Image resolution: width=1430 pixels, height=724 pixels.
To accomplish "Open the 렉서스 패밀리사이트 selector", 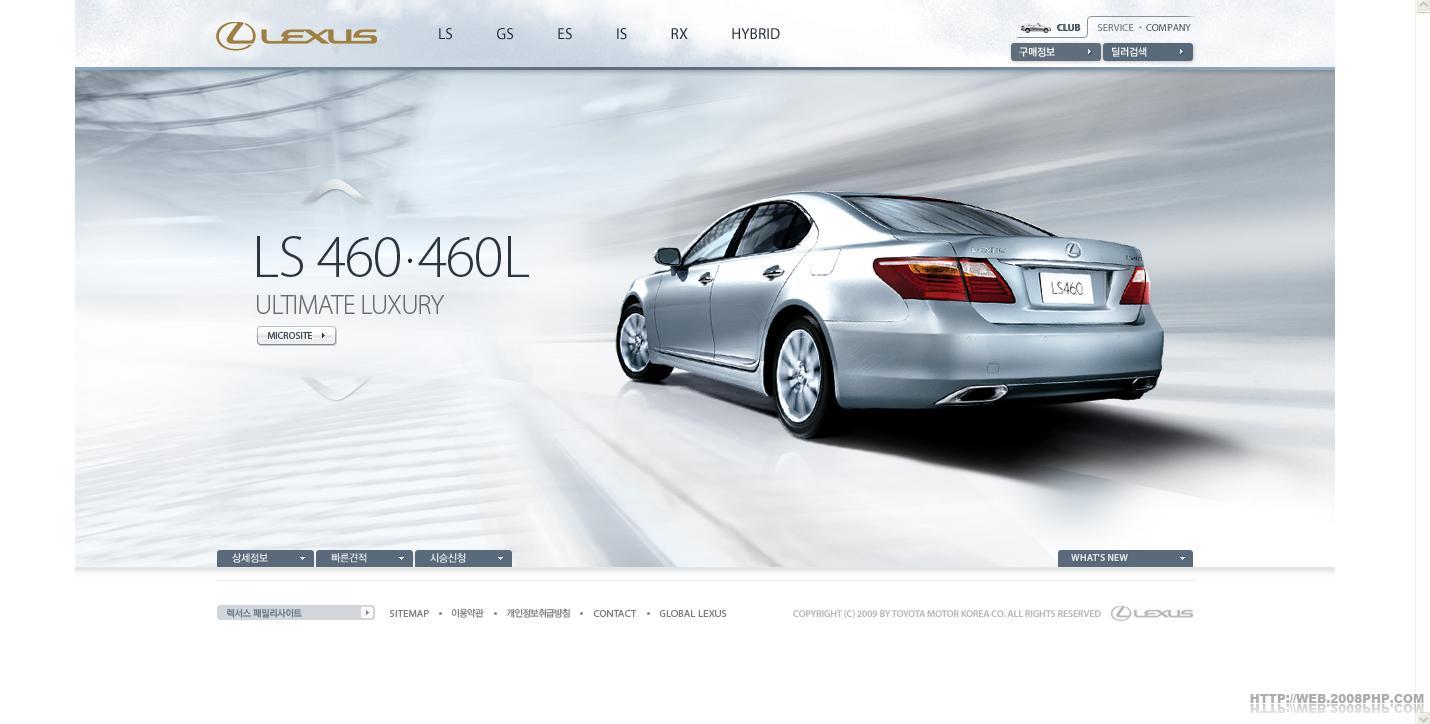I will pyautogui.click(x=295, y=613).
